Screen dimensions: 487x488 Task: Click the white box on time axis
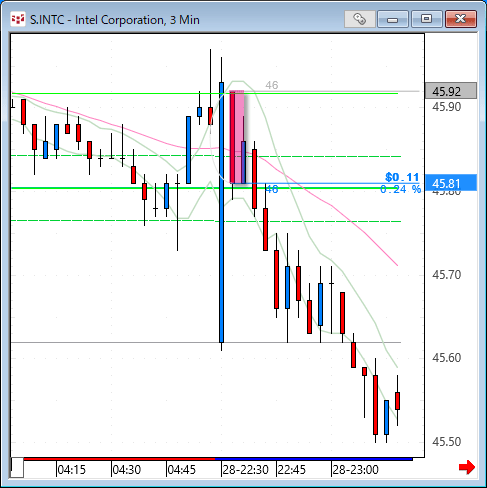[x=17, y=468]
